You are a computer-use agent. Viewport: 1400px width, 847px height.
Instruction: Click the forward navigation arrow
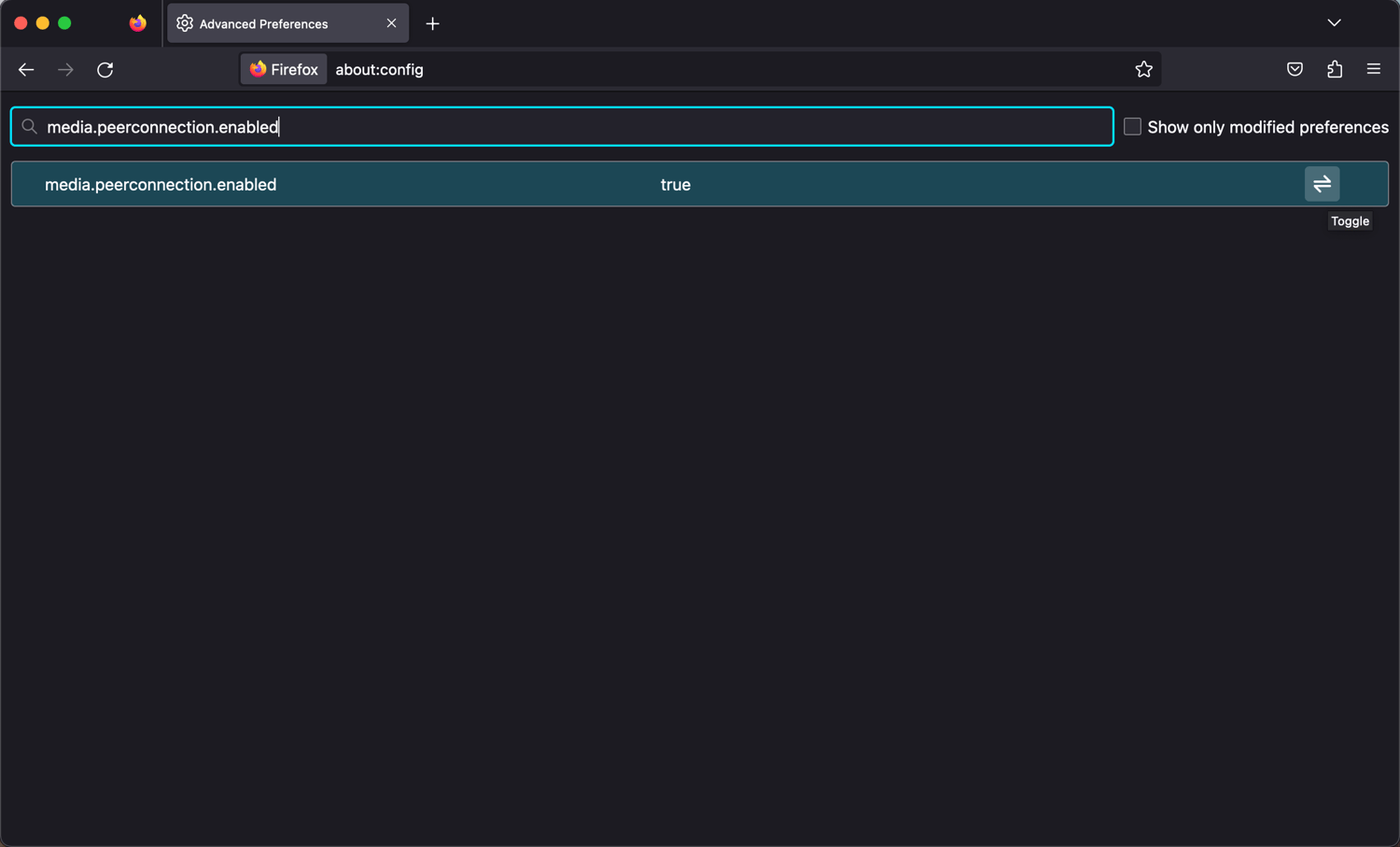pos(65,69)
